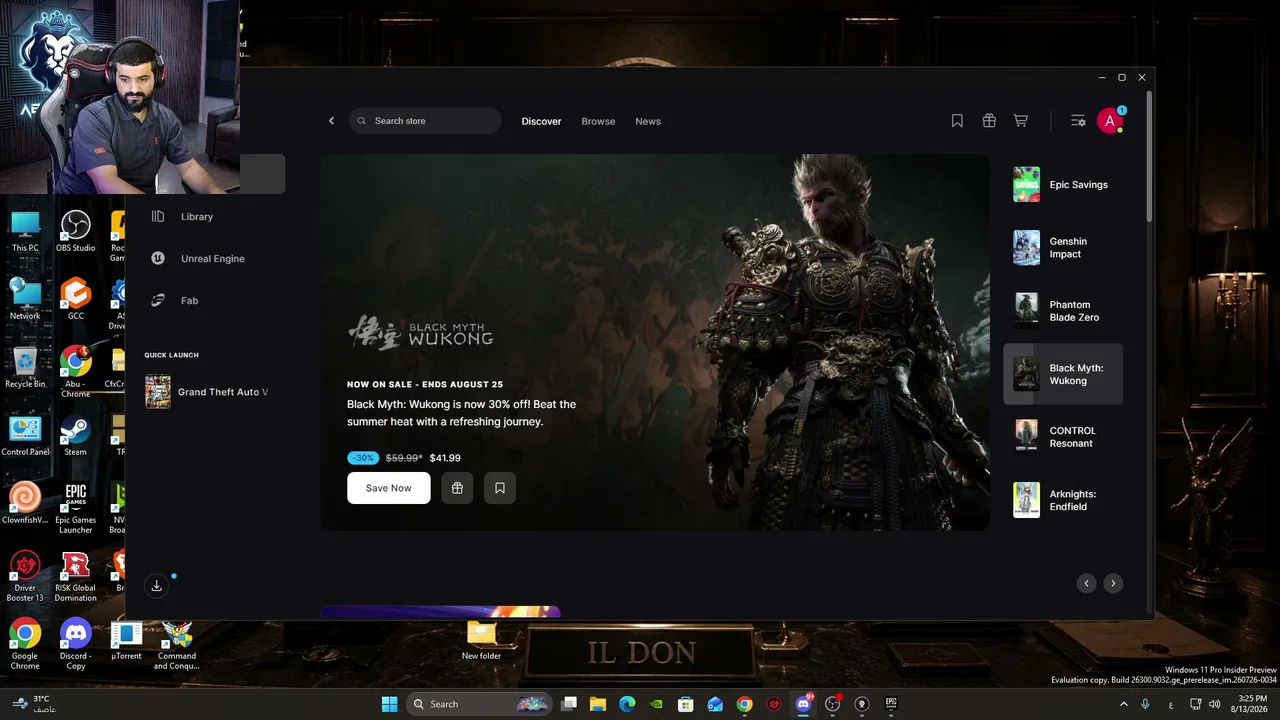Open Discord from the taskbar

coord(803,704)
